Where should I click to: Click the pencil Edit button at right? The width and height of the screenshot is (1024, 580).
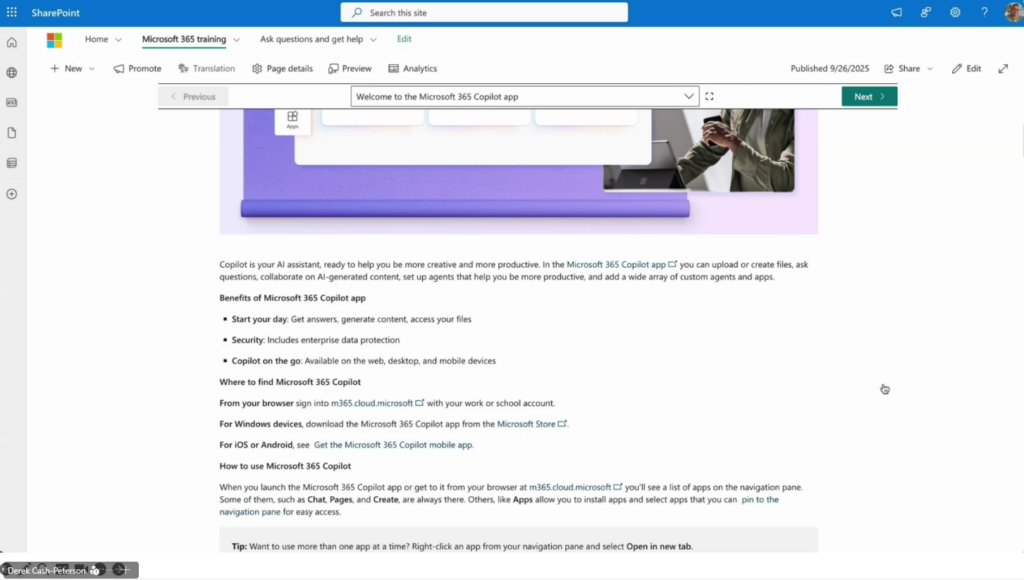coord(967,68)
